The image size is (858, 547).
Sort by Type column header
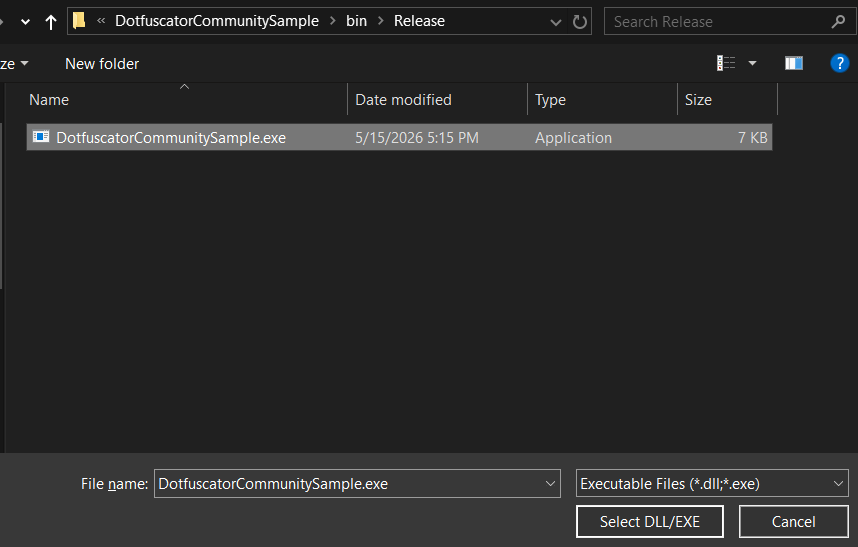(602, 100)
